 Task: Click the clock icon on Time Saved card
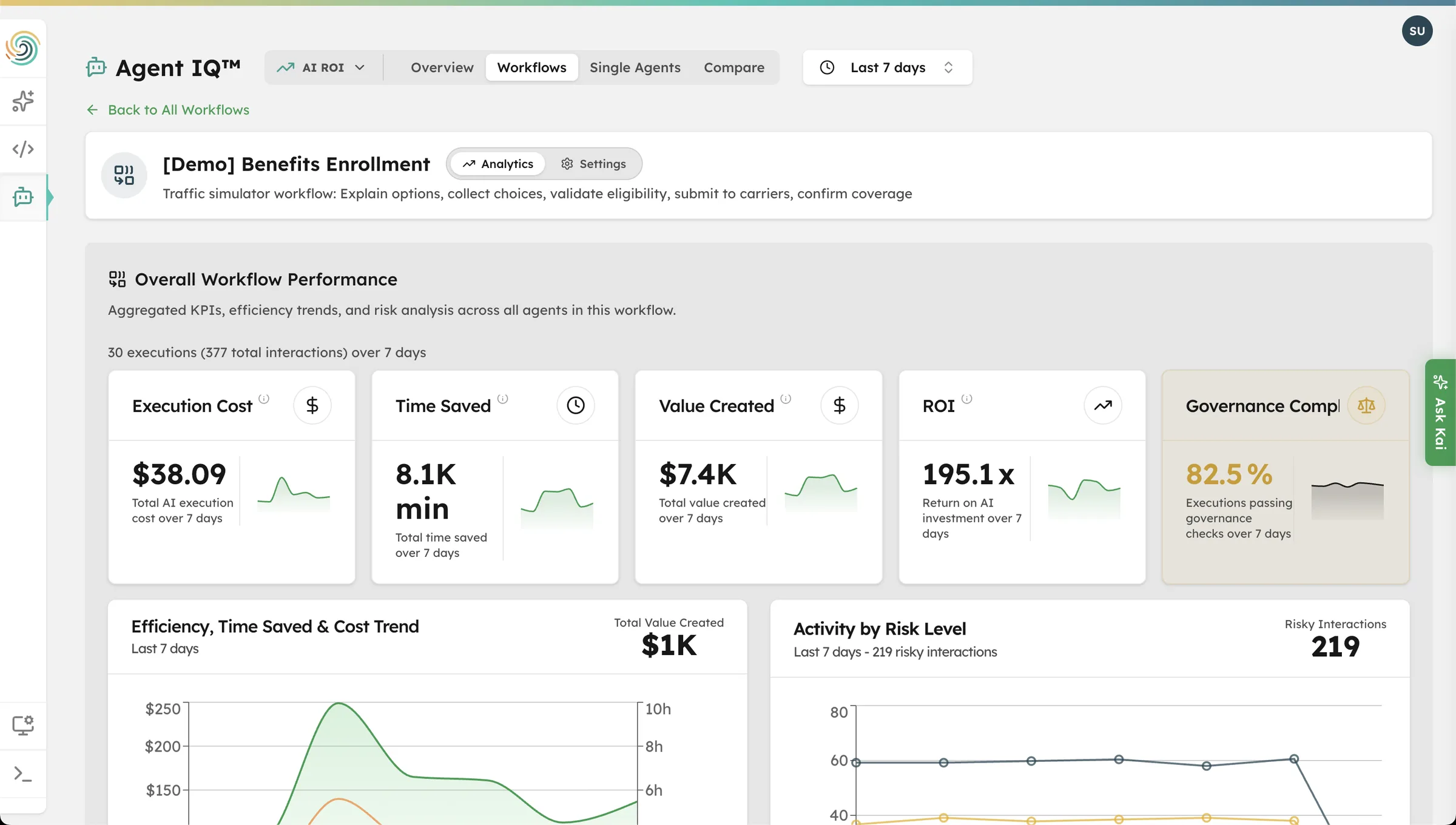pos(576,405)
